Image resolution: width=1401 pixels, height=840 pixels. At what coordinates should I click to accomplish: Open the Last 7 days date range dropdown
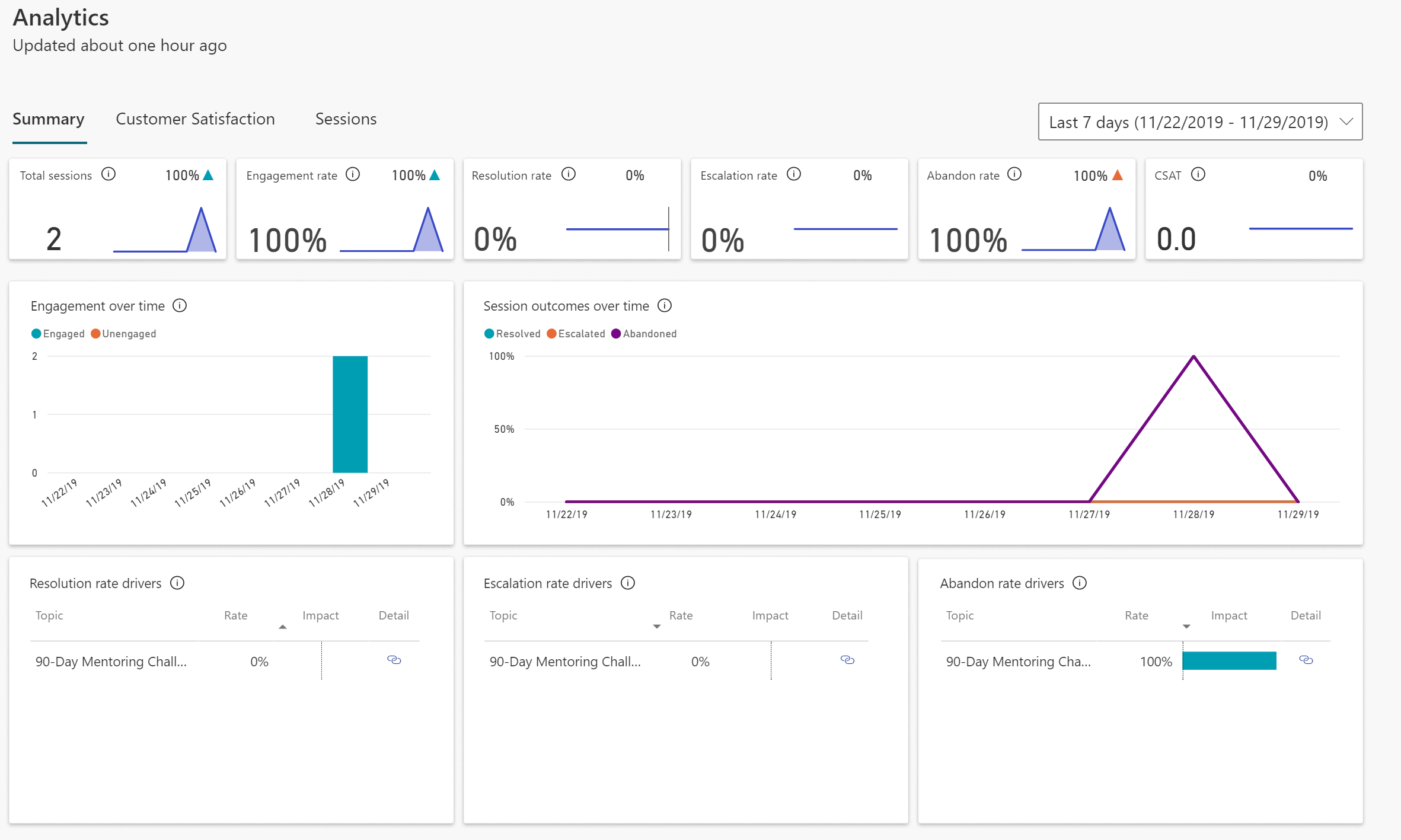pos(1200,122)
